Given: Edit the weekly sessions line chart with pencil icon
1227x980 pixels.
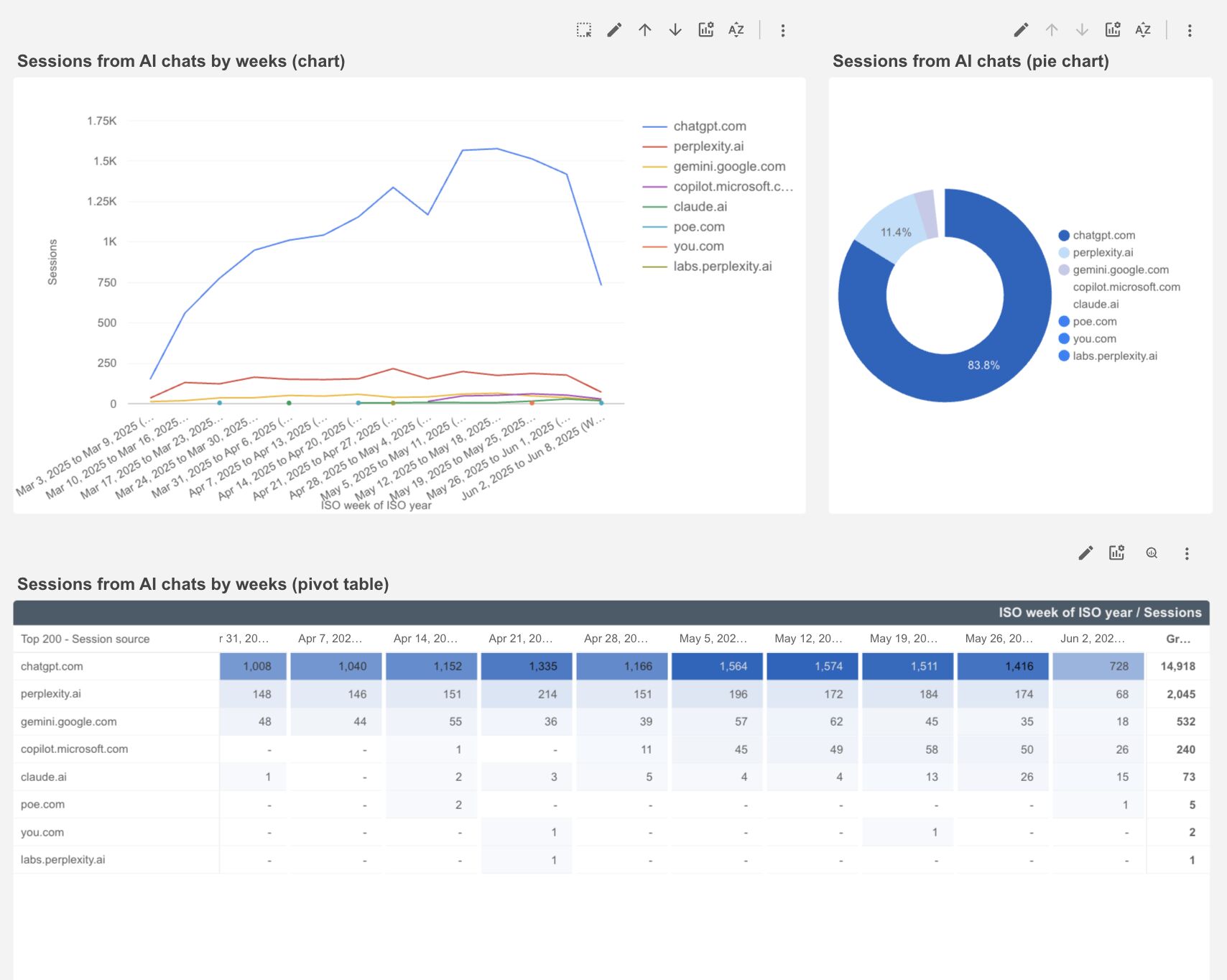Looking at the screenshot, I should pyautogui.click(x=614, y=30).
